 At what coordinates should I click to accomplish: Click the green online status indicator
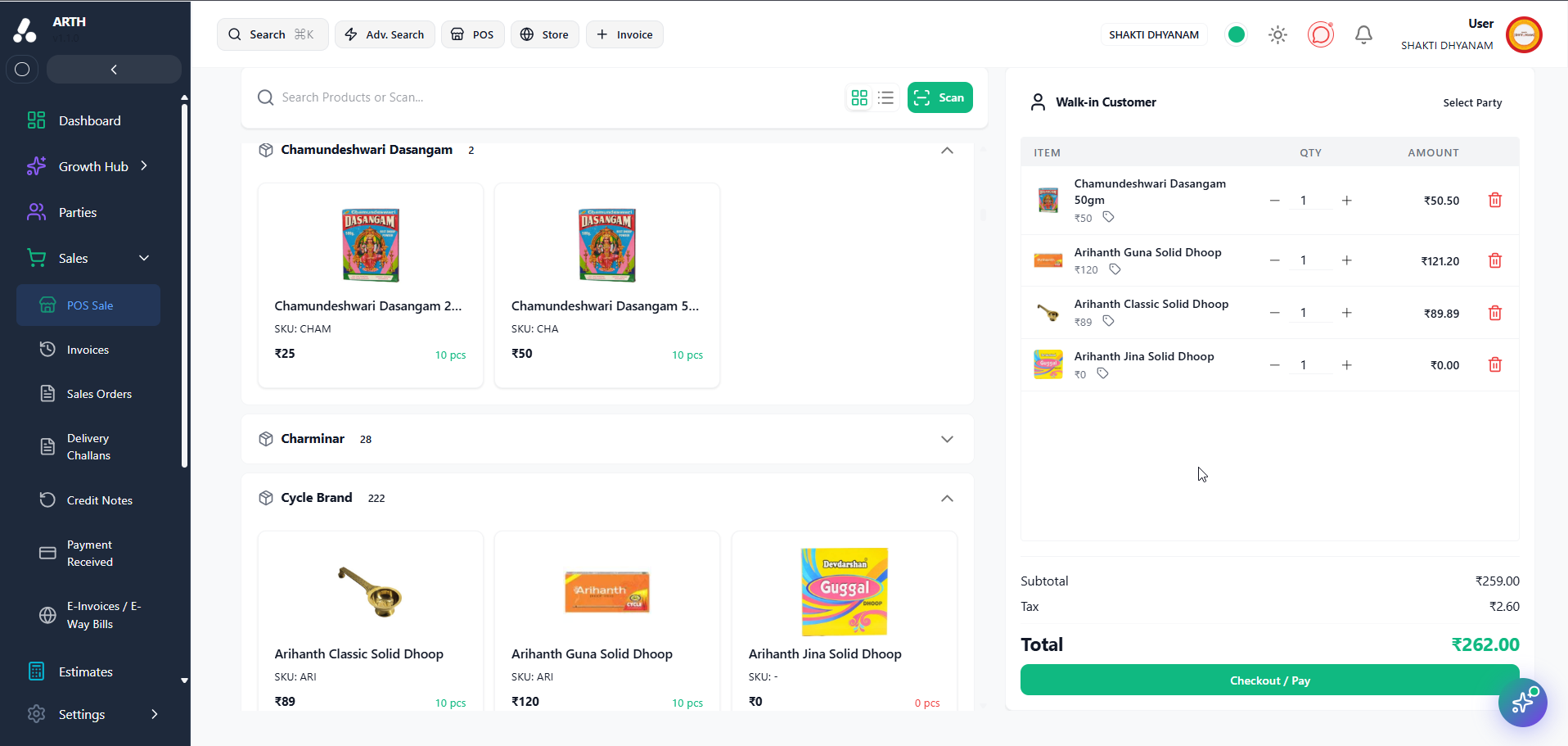(x=1237, y=34)
